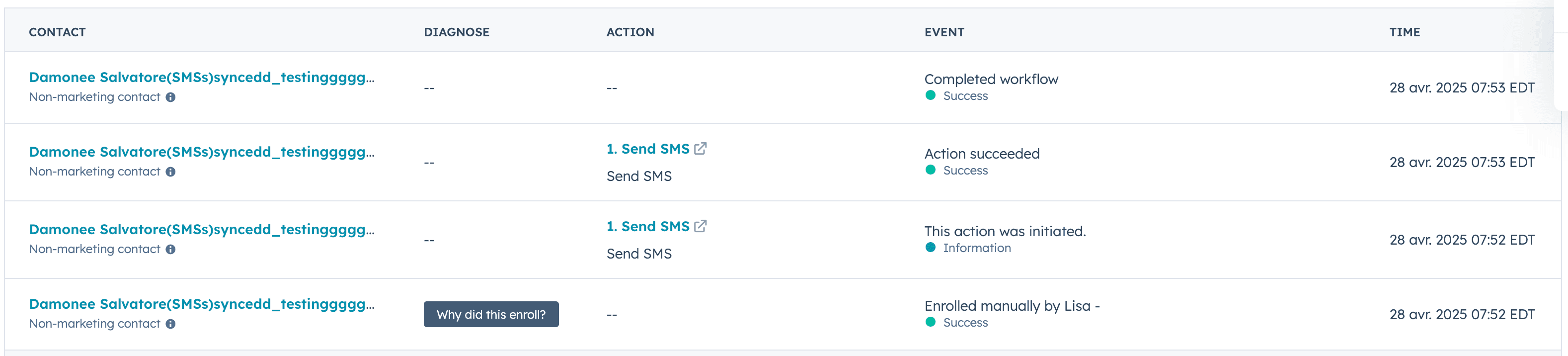
Task: Sort by the EVENT column header
Action: tap(943, 32)
